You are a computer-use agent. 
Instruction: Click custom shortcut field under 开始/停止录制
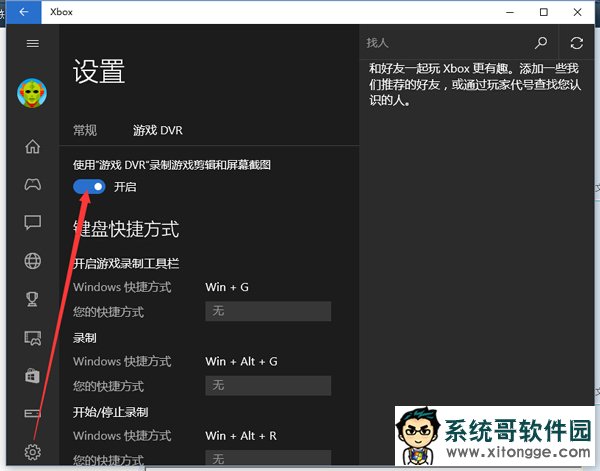[268, 458]
